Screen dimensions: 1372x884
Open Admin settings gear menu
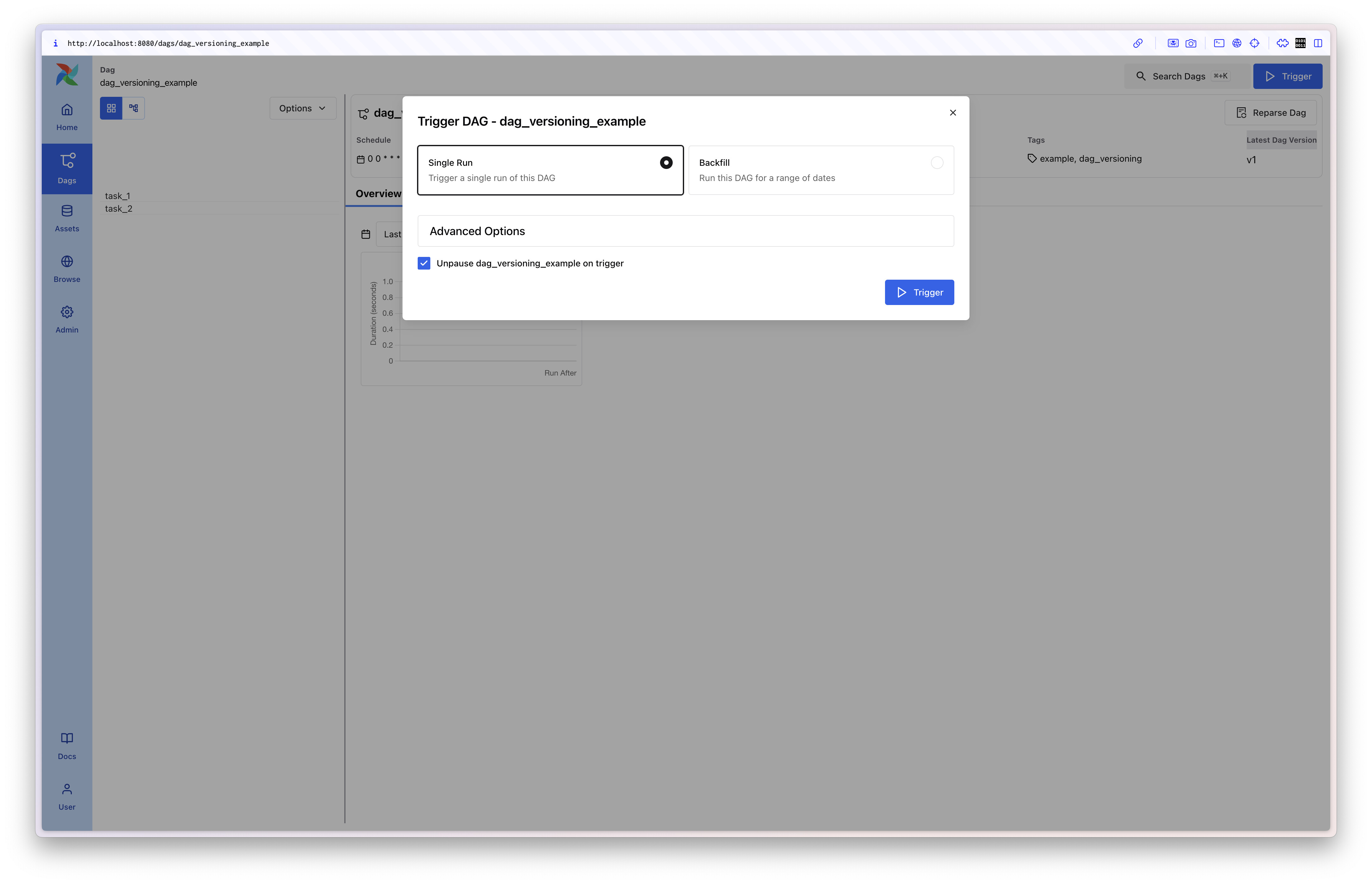pyautogui.click(x=66, y=319)
